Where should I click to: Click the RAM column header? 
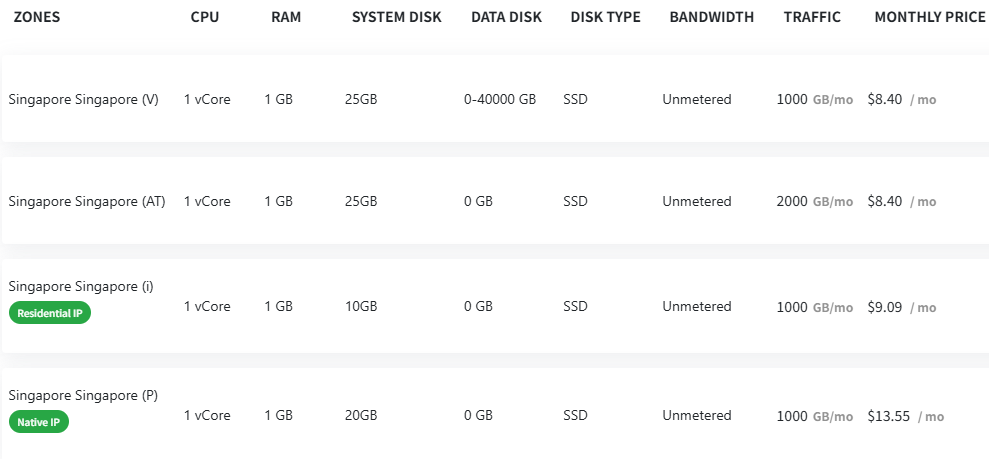tap(286, 17)
